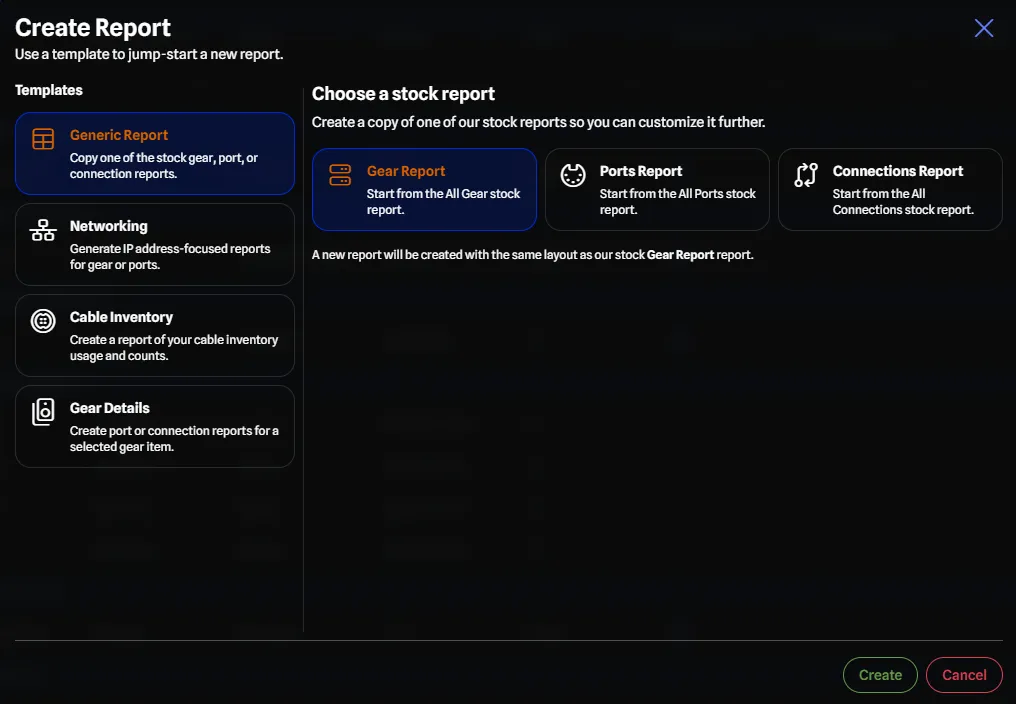Close the Create Report dialog with X
The height and width of the screenshot is (704, 1016).
click(984, 28)
